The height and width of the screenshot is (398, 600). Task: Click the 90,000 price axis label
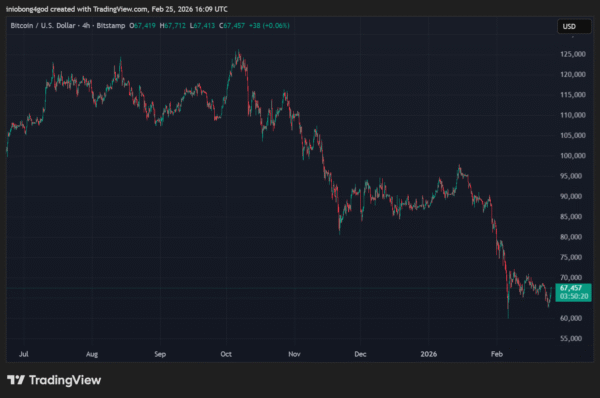click(571, 196)
